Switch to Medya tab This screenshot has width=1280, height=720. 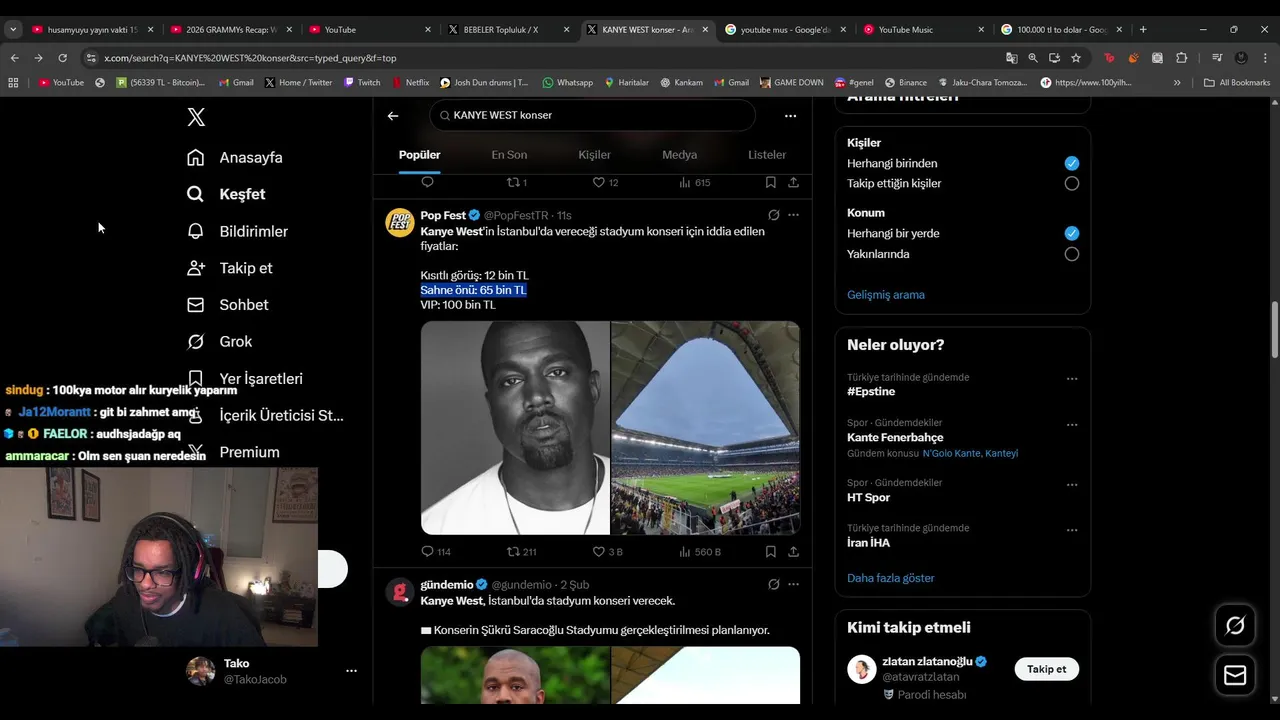coord(679,155)
